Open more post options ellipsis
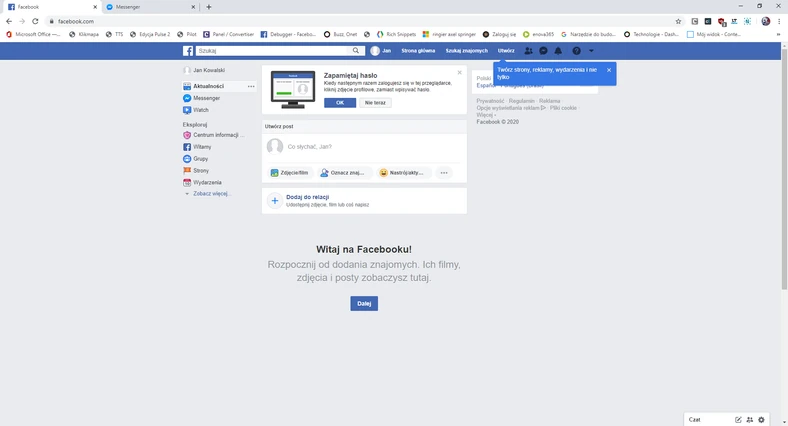 click(x=444, y=173)
